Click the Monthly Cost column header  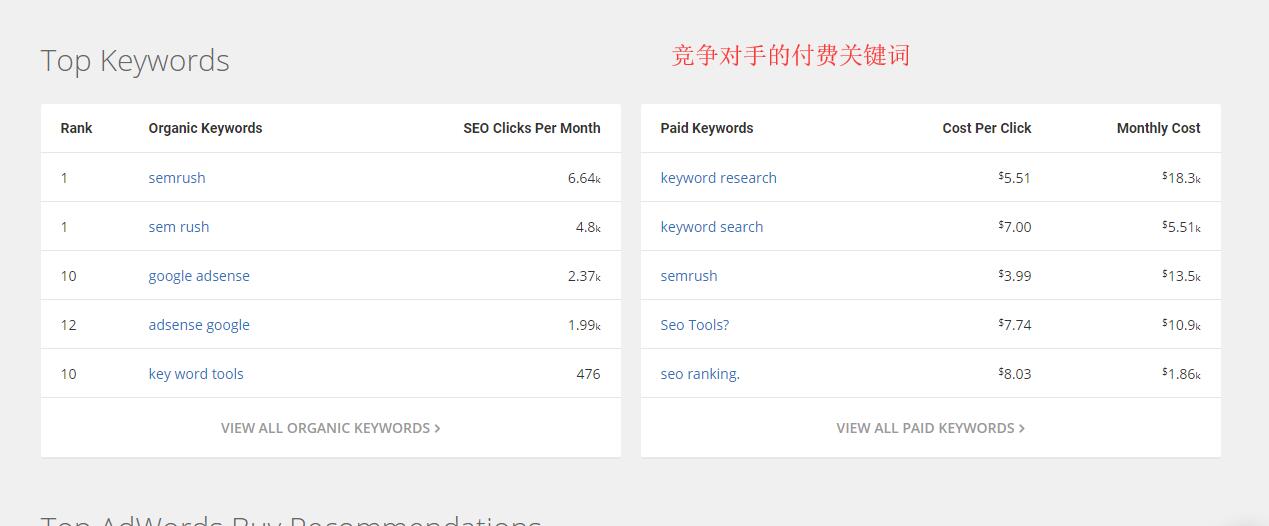1159,128
